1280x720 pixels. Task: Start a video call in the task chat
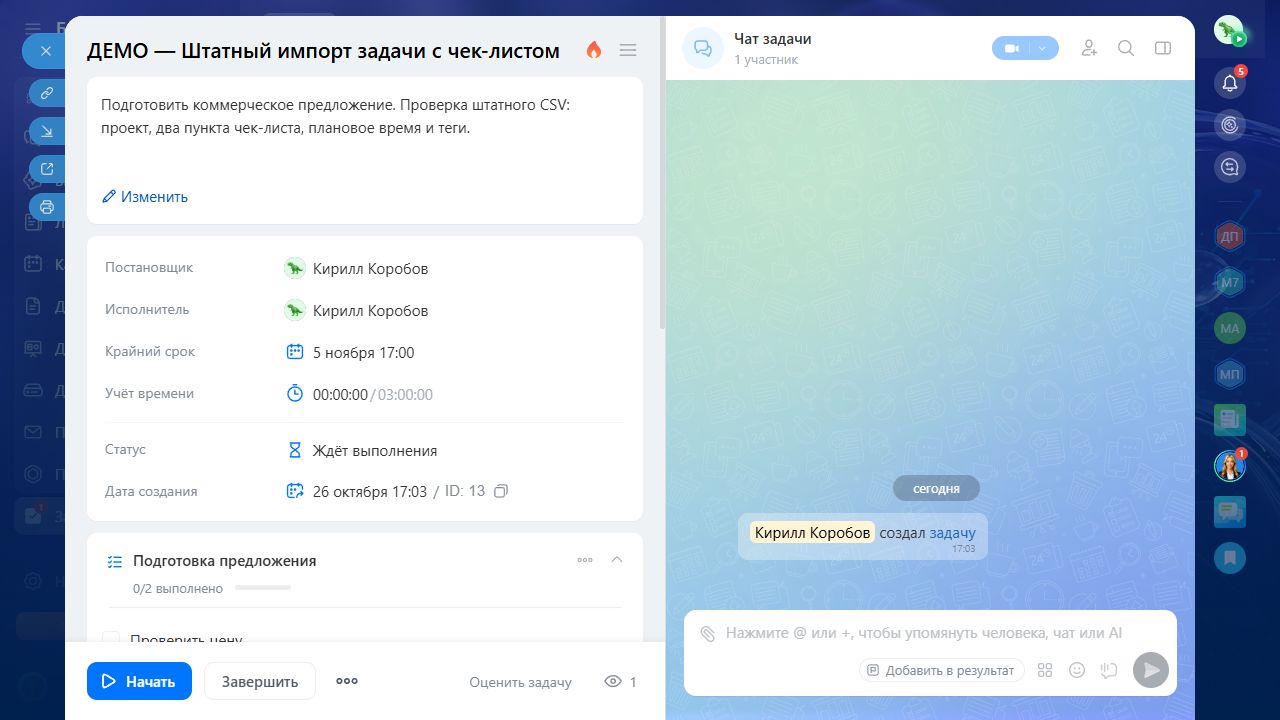pos(1011,48)
